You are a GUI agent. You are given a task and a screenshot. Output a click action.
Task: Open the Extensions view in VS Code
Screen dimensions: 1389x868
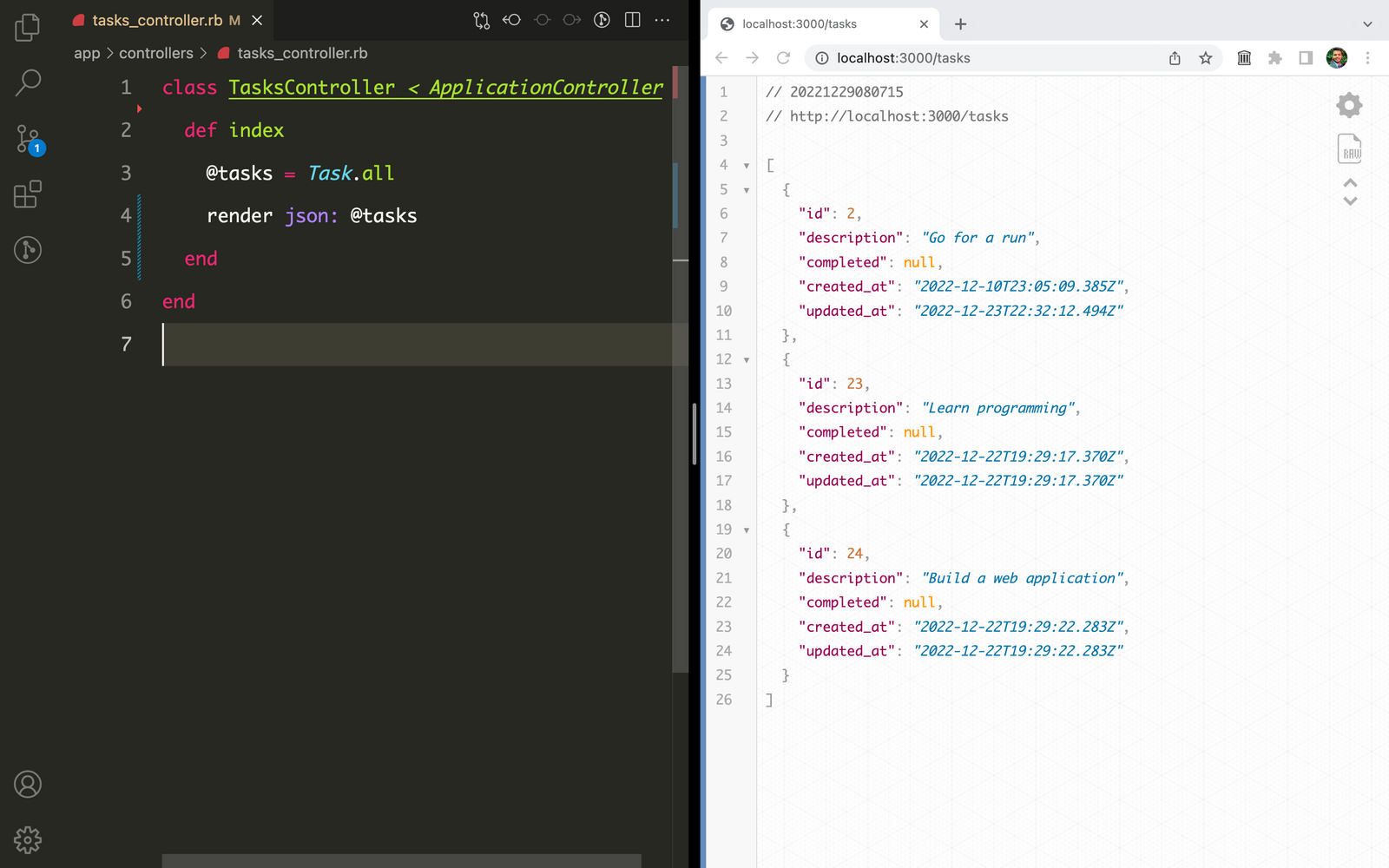[28, 194]
